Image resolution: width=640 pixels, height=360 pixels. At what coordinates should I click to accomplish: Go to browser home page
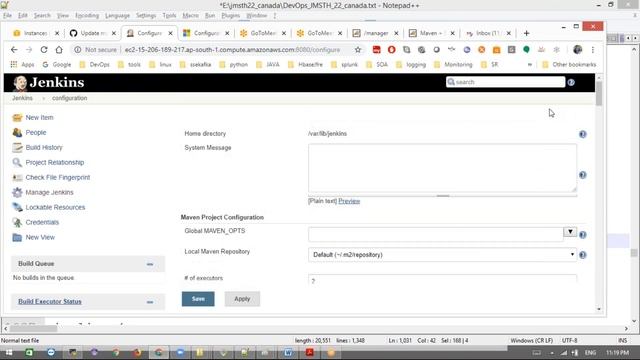click(x=59, y=50)
